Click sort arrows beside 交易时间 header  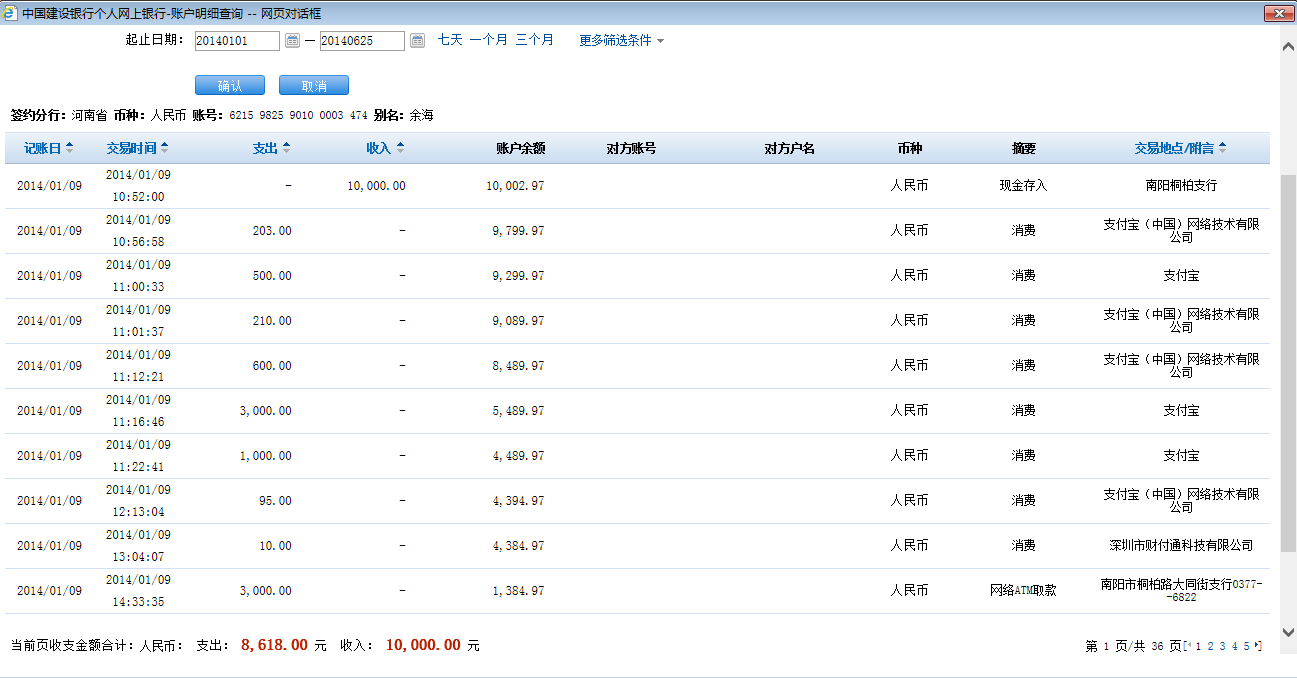click(x=165, y=148)
